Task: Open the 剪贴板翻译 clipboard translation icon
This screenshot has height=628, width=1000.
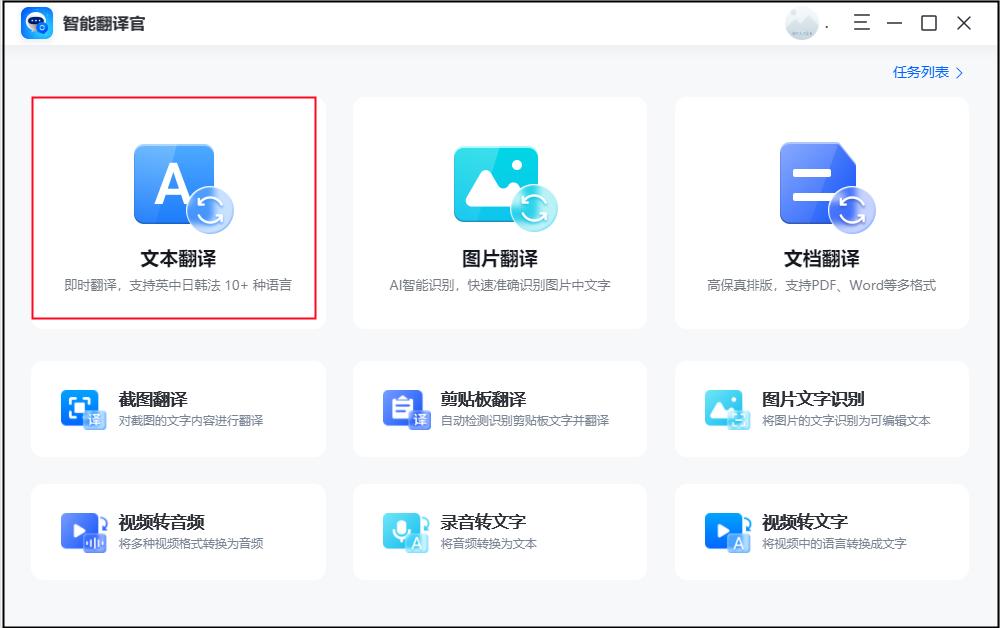Action: pos(405,408)
